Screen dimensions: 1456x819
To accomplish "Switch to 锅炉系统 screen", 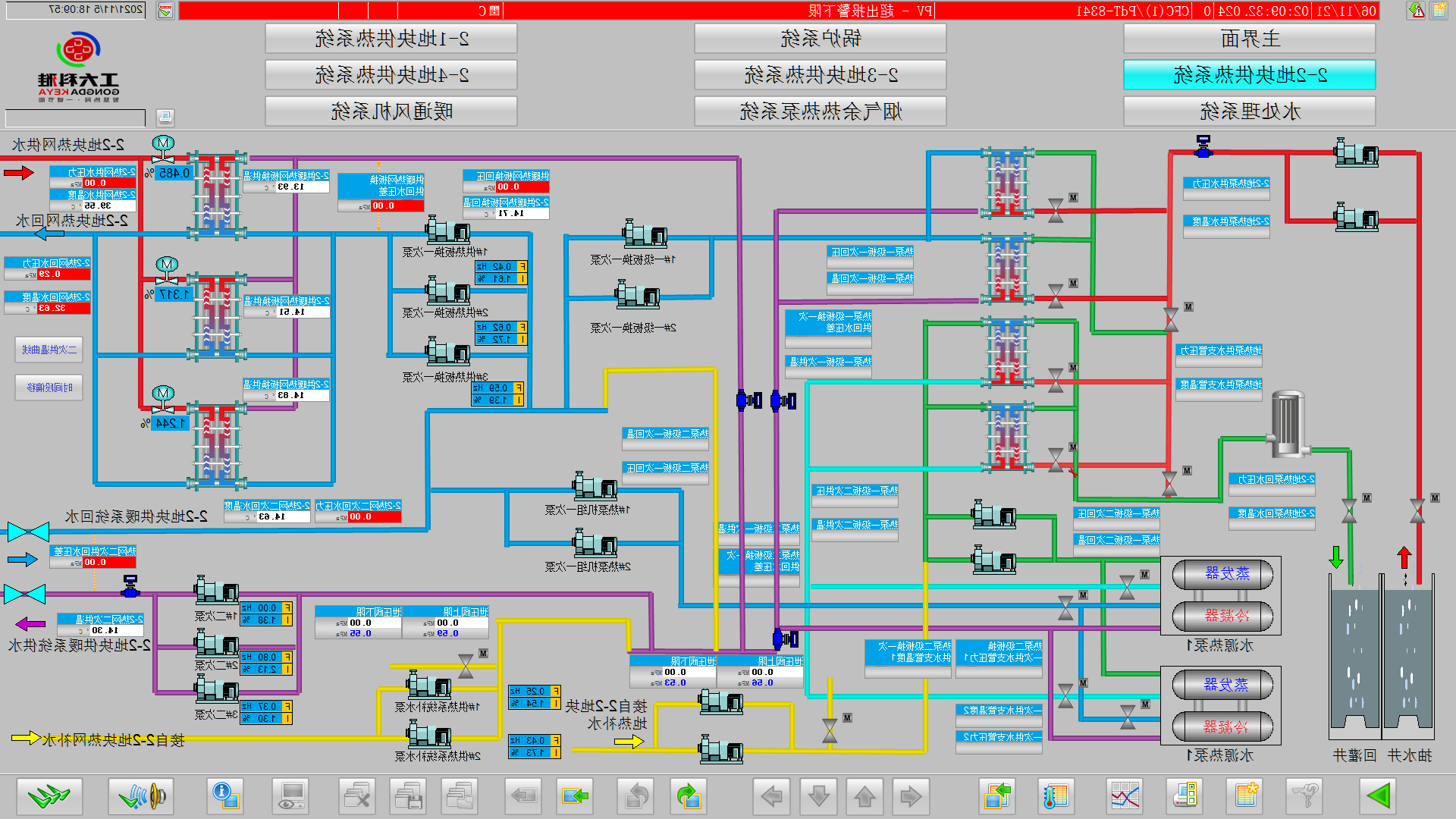I will point(820,39).
